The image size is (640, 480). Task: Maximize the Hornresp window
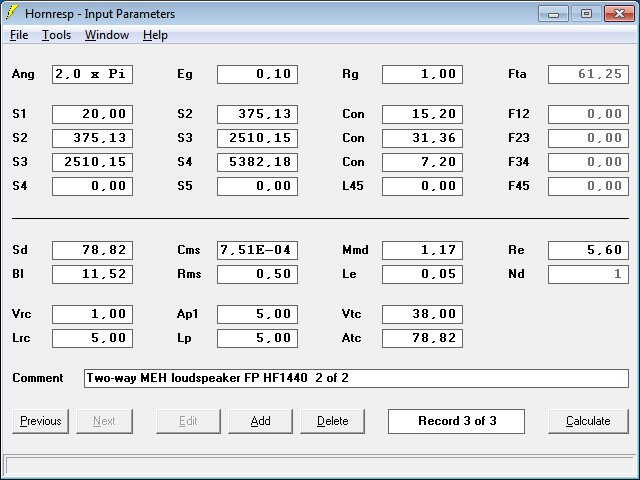click(x=586, y=14)
